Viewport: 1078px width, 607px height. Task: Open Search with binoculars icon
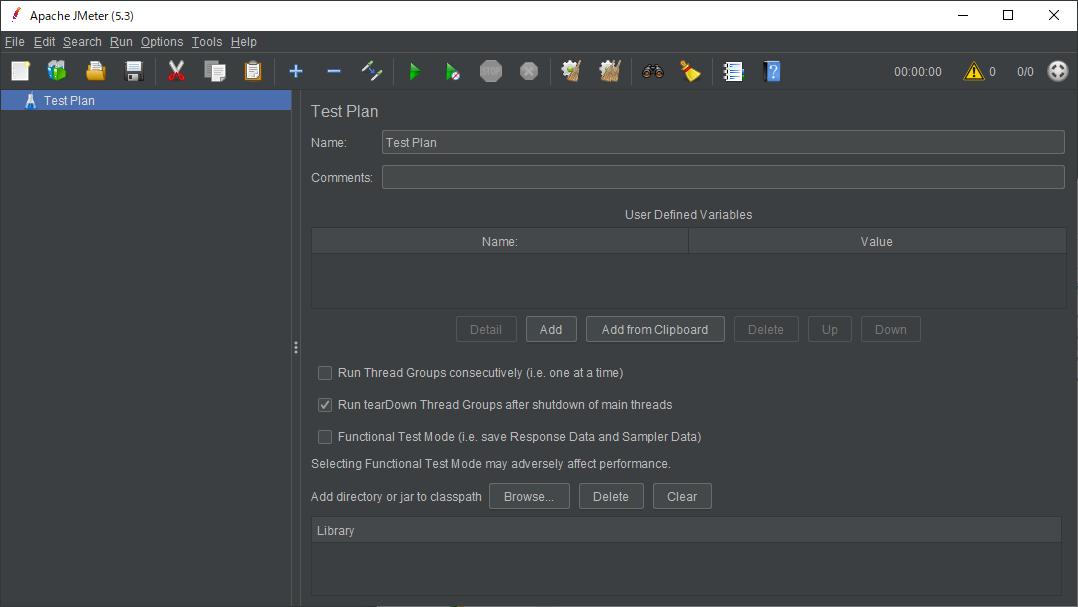click(652, 71)
